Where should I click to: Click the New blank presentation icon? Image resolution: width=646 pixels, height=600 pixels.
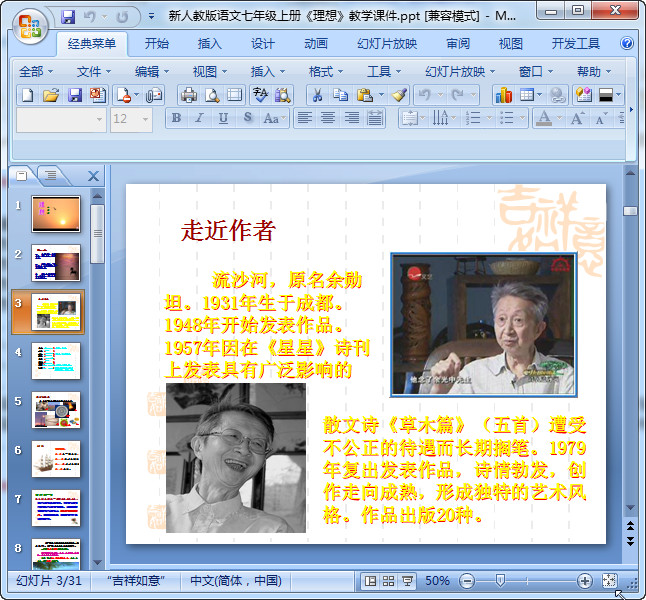(x=28, y=95)
